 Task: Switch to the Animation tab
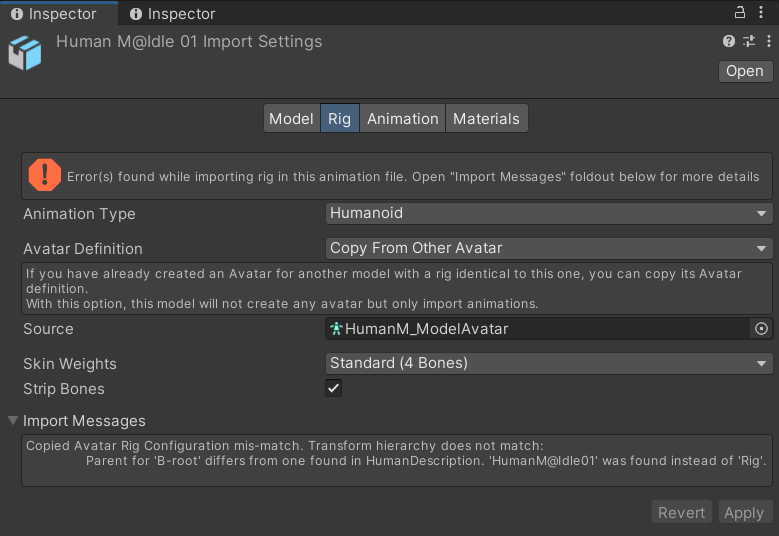click(402, 119)
